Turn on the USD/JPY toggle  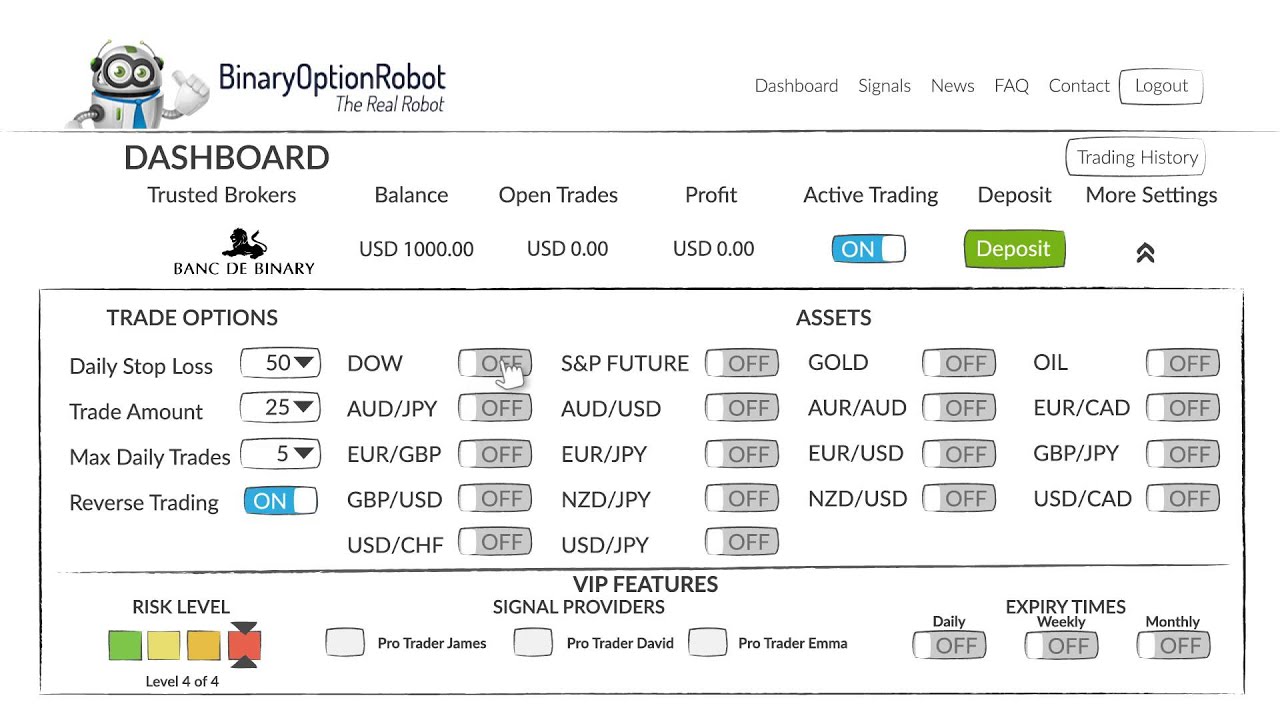pyautogui.click(x=741, y=542)
